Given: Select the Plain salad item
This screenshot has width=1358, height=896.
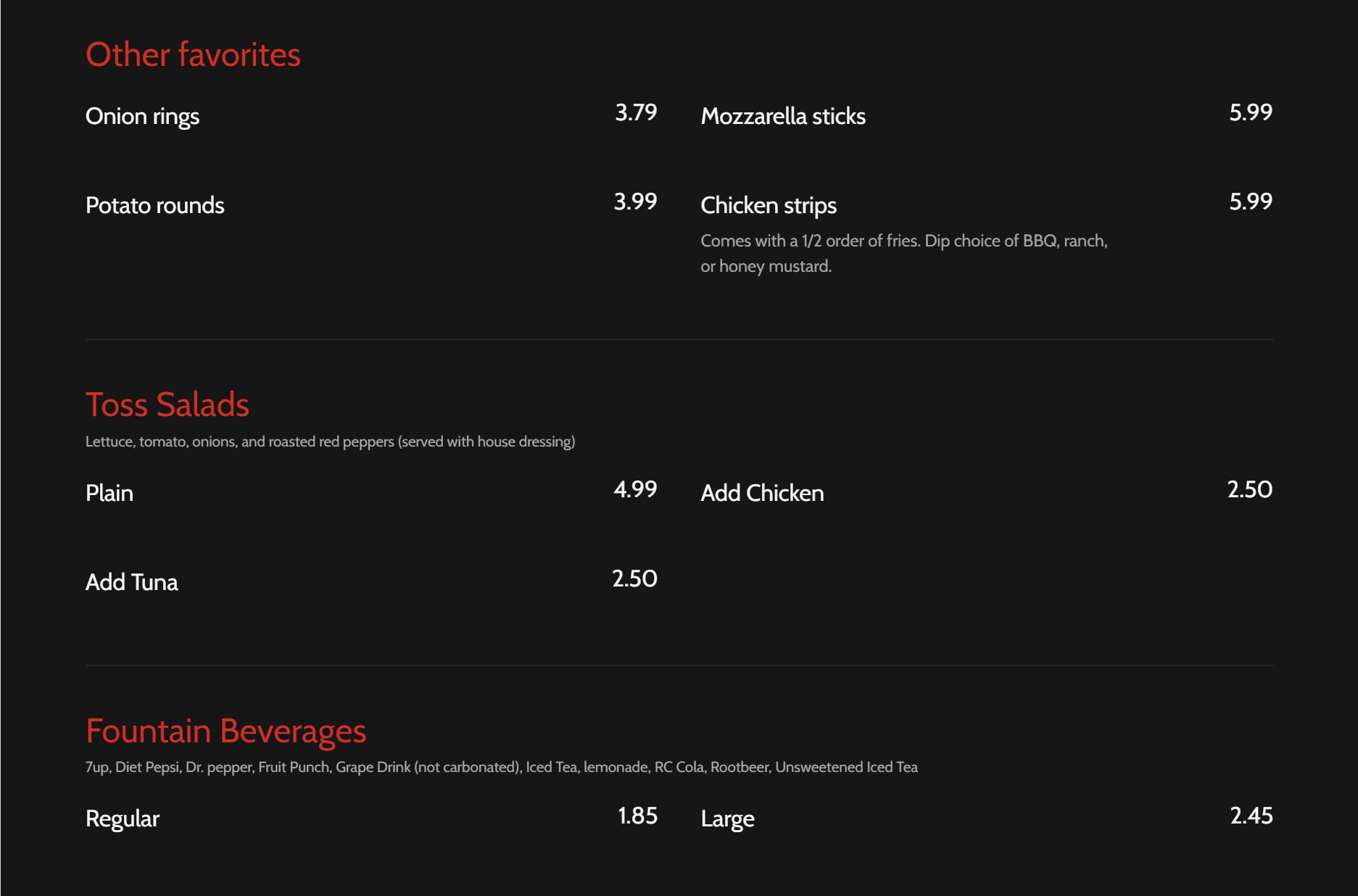Looking at the screenshot, I should pyautogui.click(x=109, y=494).
